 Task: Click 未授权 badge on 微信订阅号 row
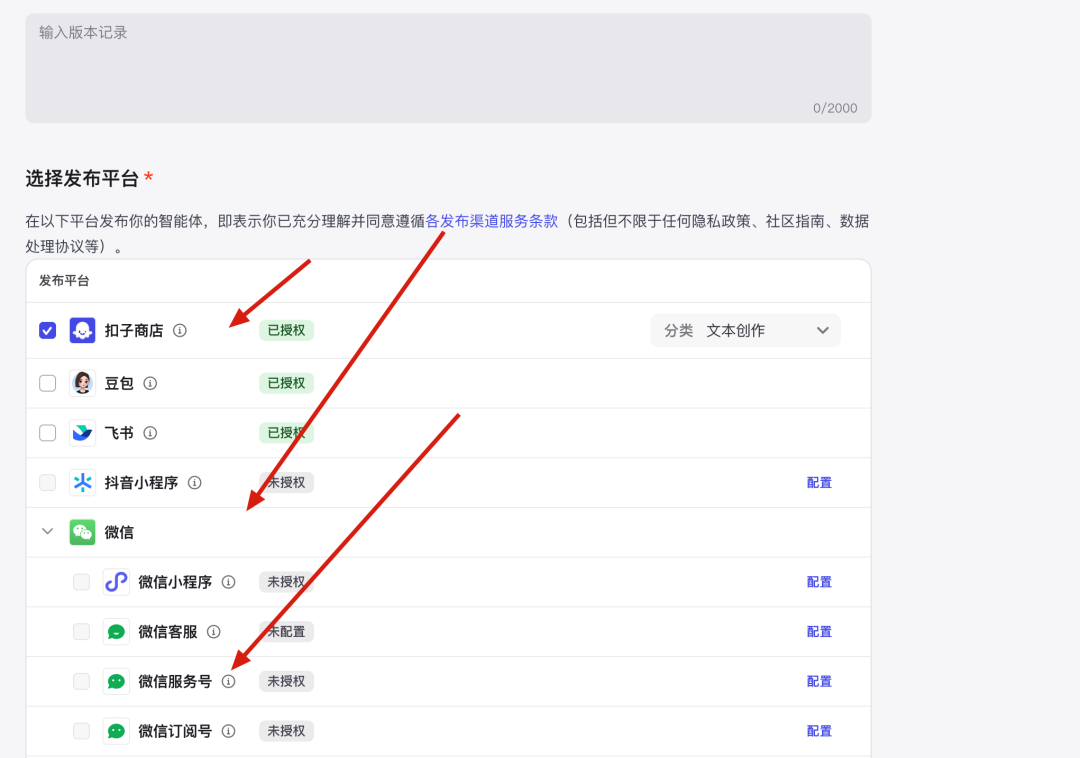(287, 730)
